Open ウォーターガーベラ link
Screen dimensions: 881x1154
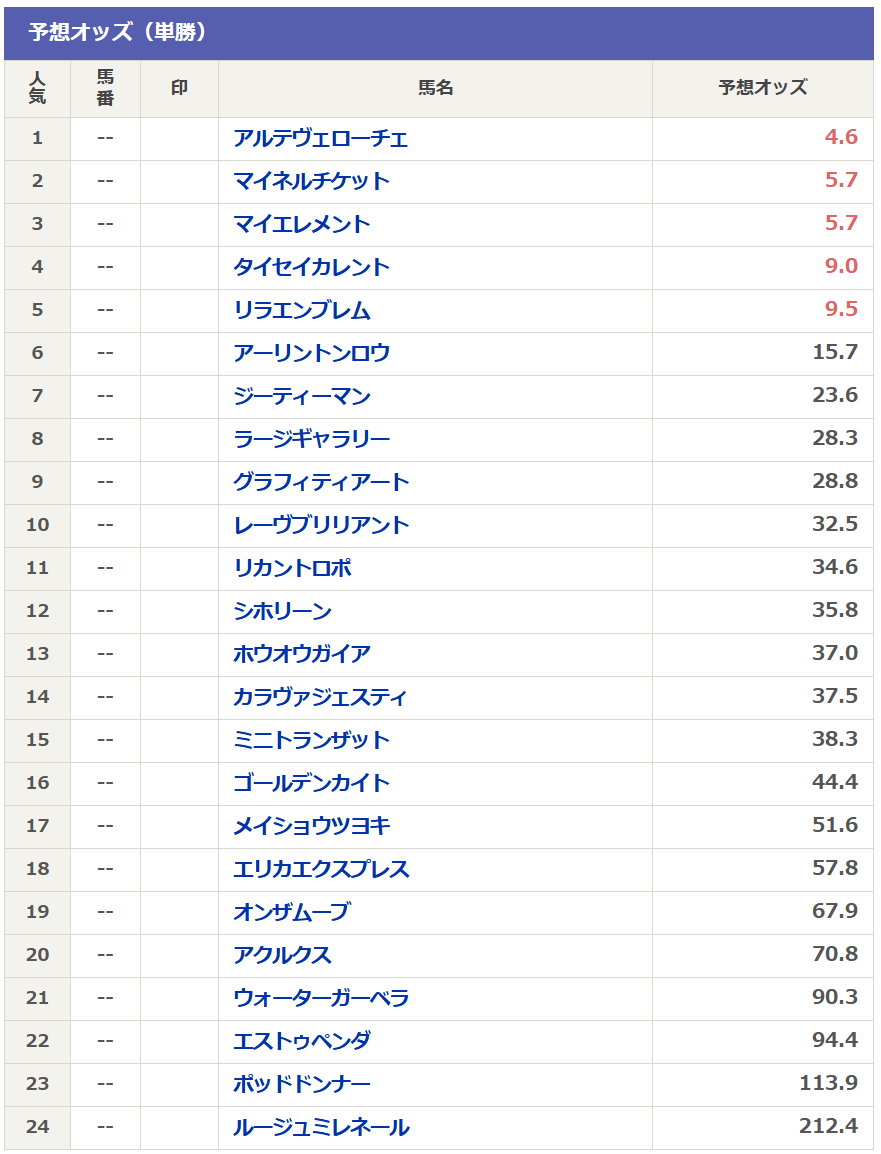pos(321,998)
